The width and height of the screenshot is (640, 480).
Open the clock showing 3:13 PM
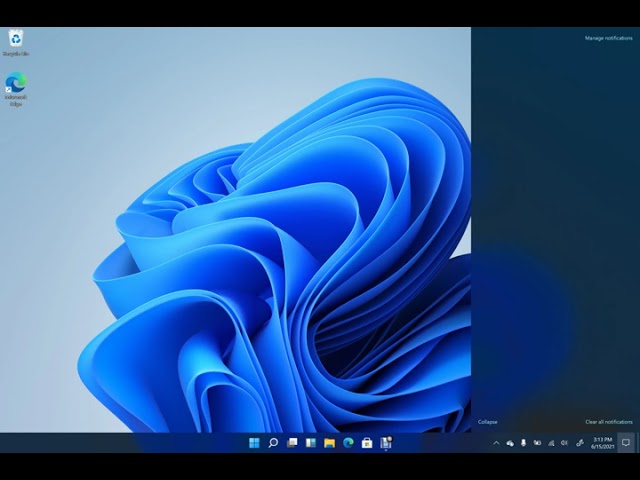(x=603, y=443)
